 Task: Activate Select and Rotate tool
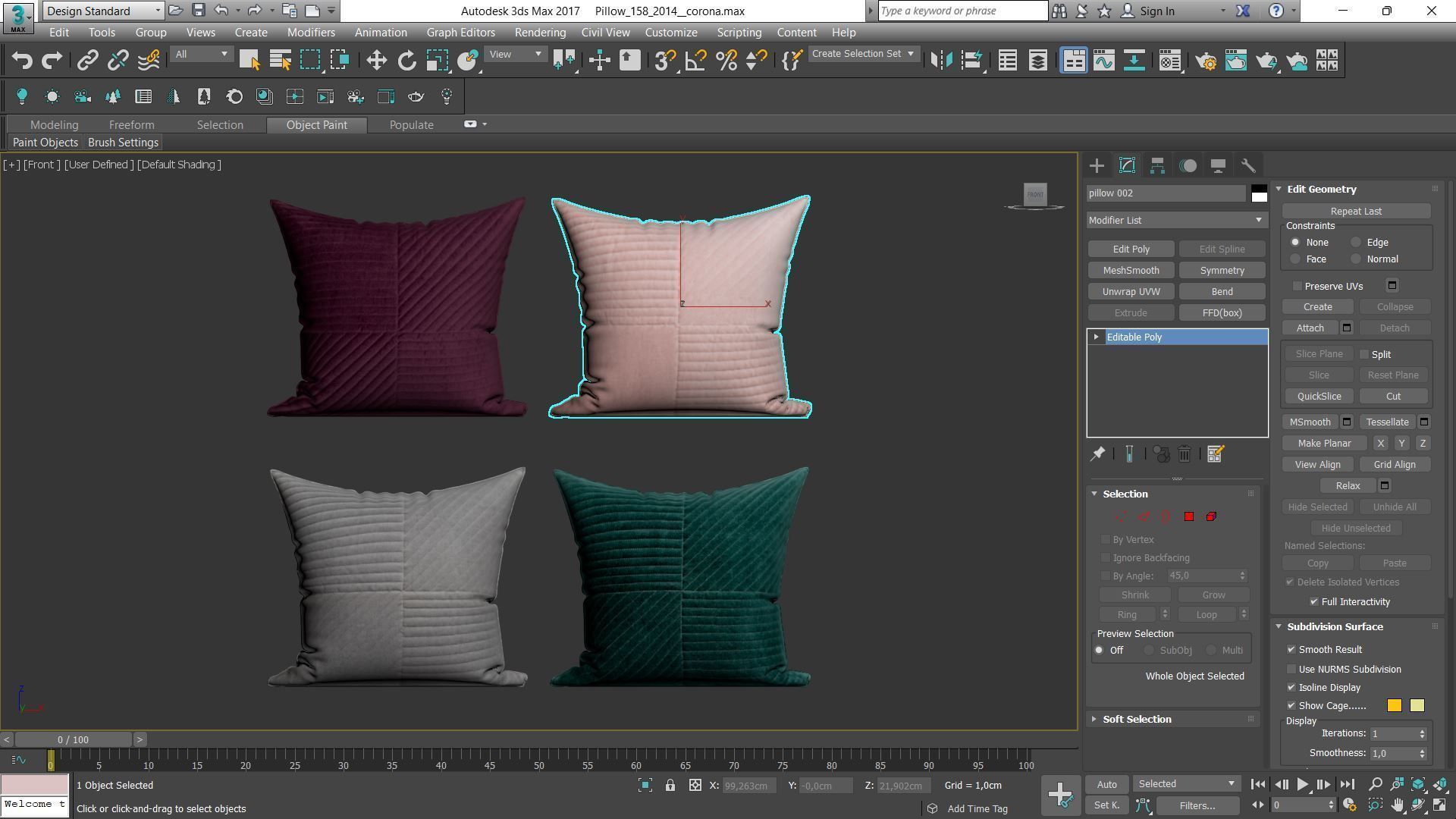[x=406, y=61]
